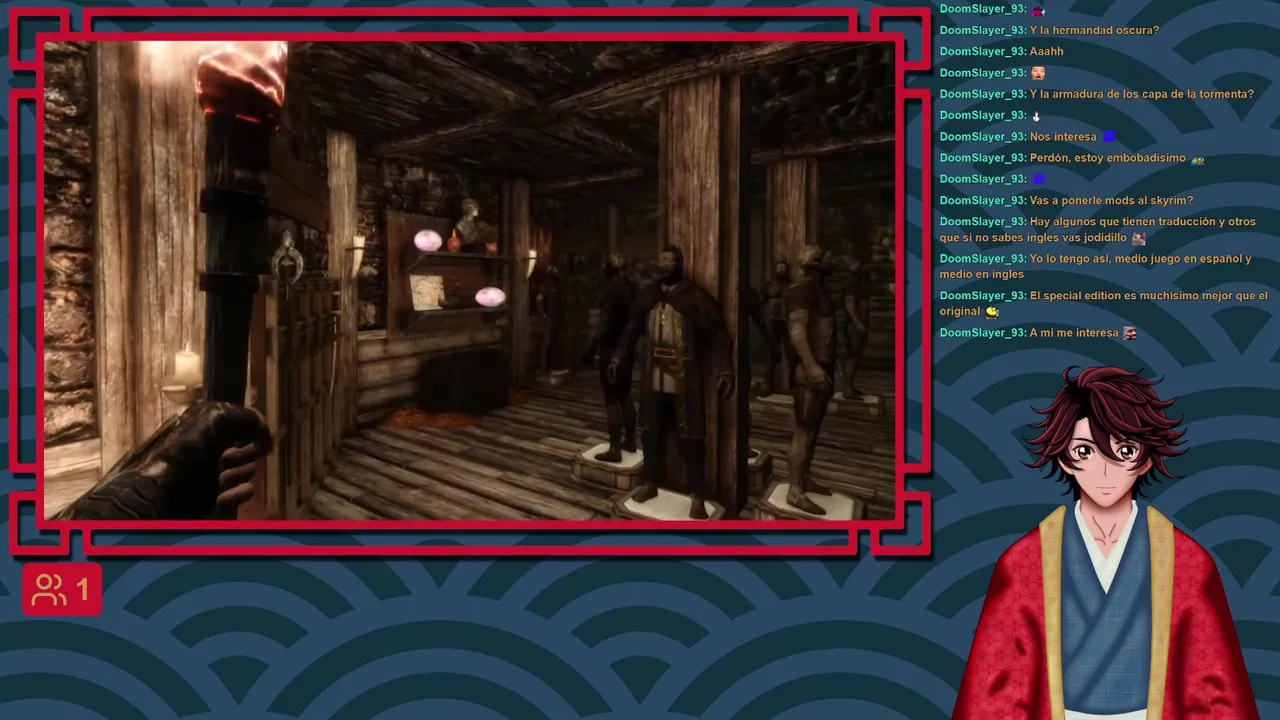The image size is (1280, 720).
Task: Open DoomSlayer_93 username beside 'Perdón, estoy'
Action: [x=983, y=158]
